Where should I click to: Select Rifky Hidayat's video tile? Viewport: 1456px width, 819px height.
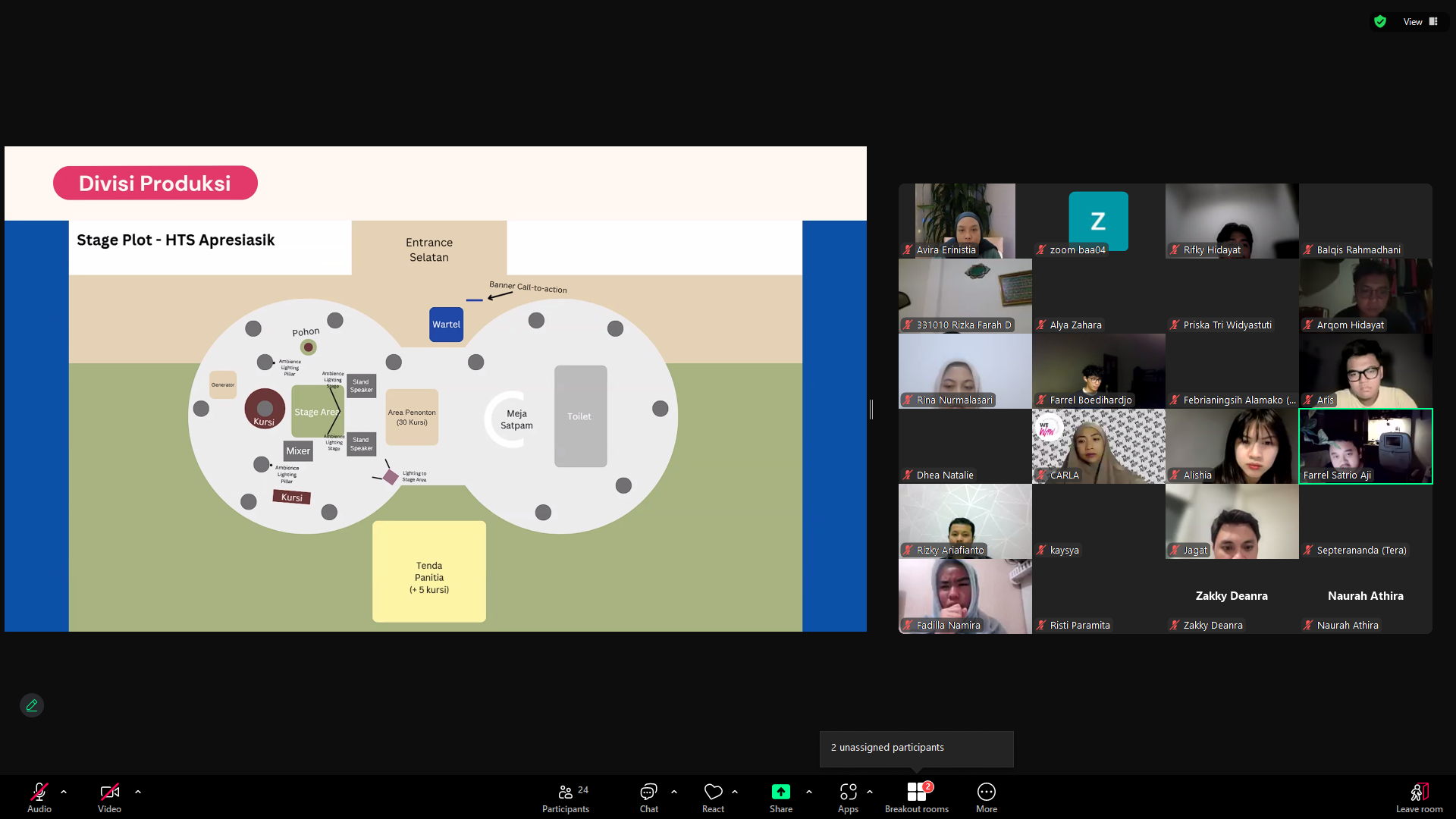pyautogui.click(x=1232, y=221)
